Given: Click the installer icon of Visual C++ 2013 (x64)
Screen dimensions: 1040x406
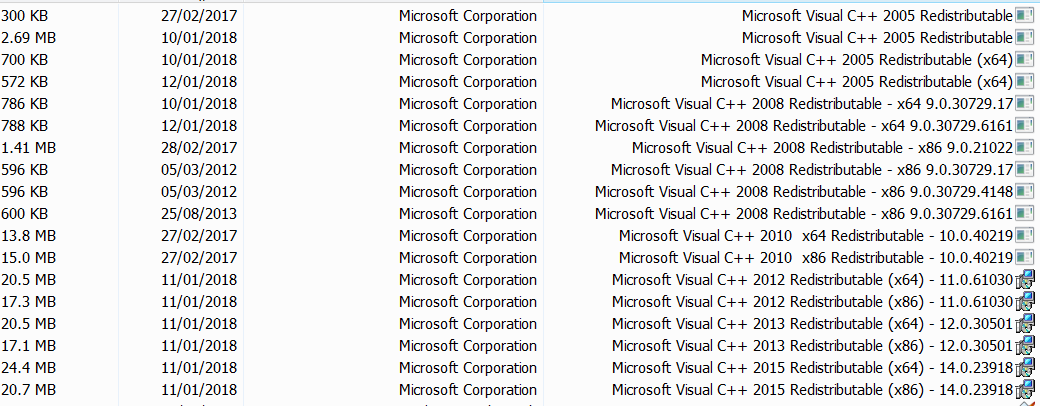Looking at the screenshot, I should point(1025,324).
